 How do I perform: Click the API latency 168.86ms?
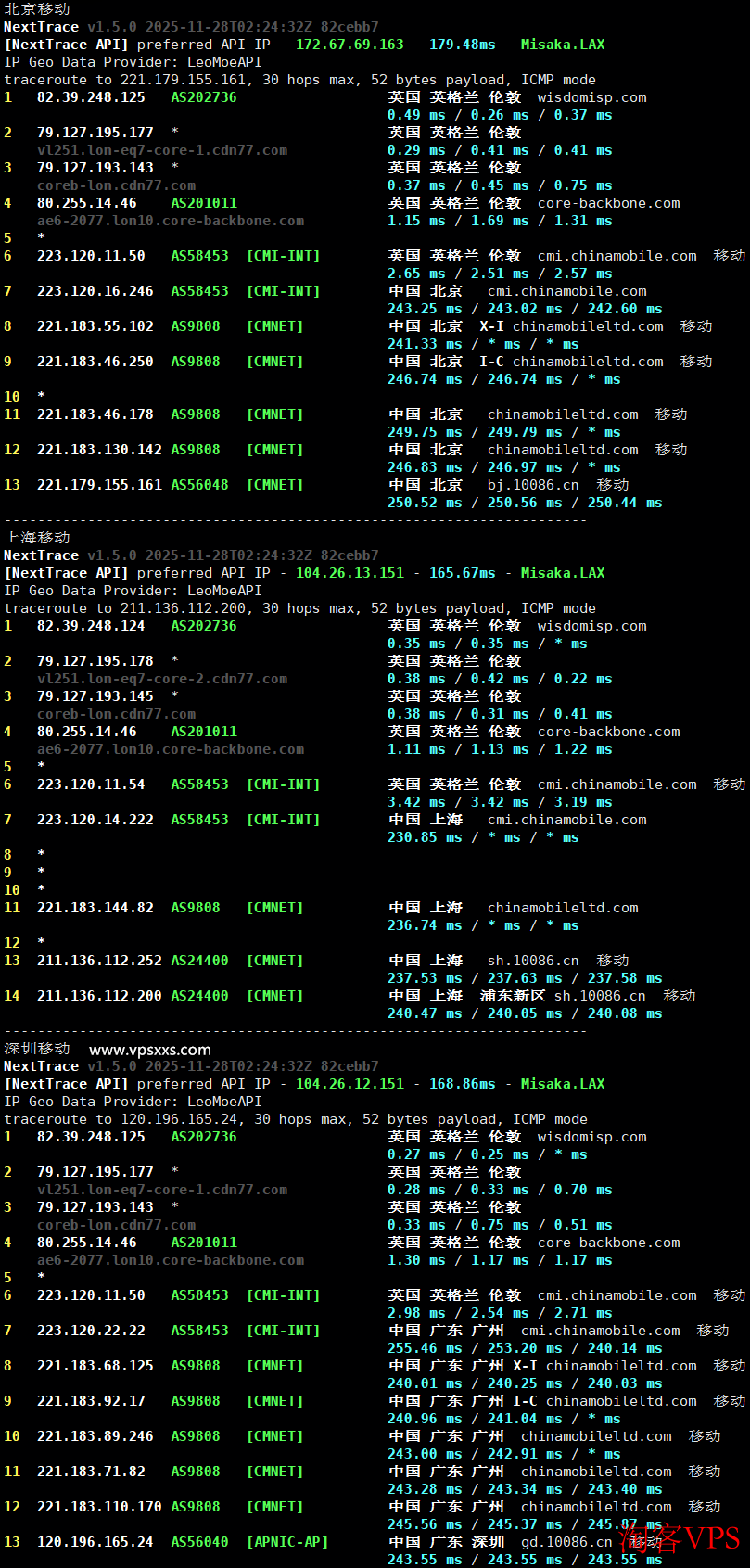point(462,1084)
